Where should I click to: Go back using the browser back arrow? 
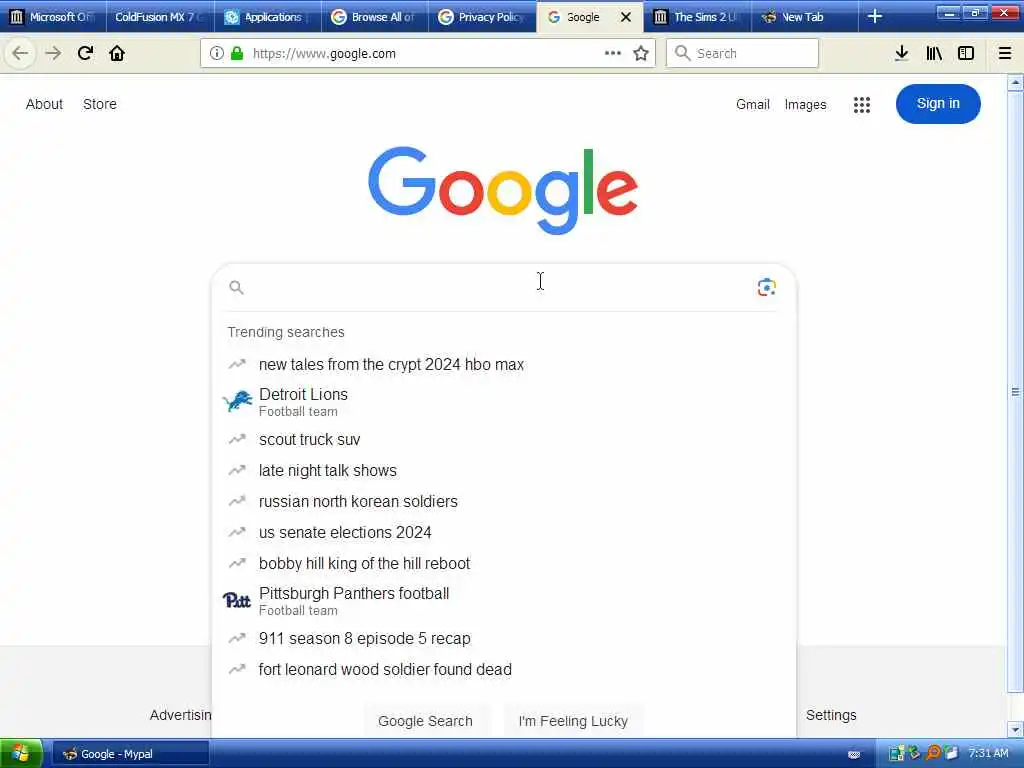pos(20,54)
